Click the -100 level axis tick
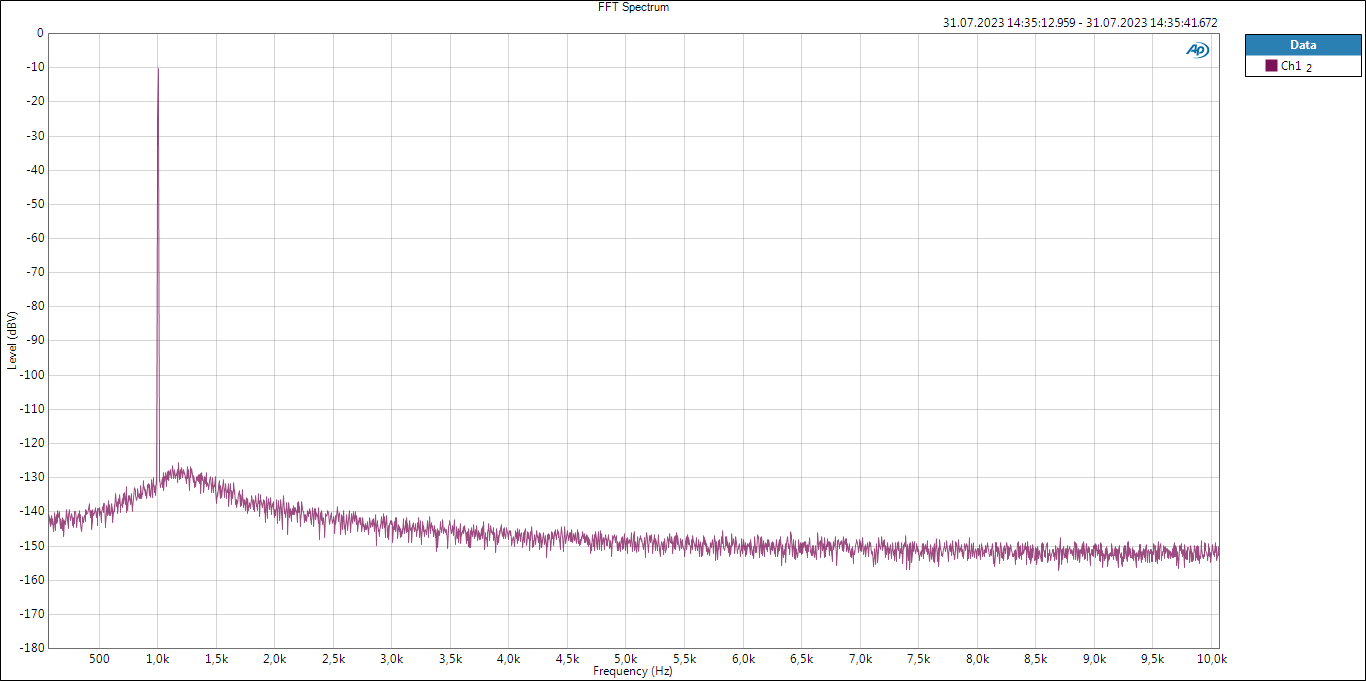 [x=32, y=375]
